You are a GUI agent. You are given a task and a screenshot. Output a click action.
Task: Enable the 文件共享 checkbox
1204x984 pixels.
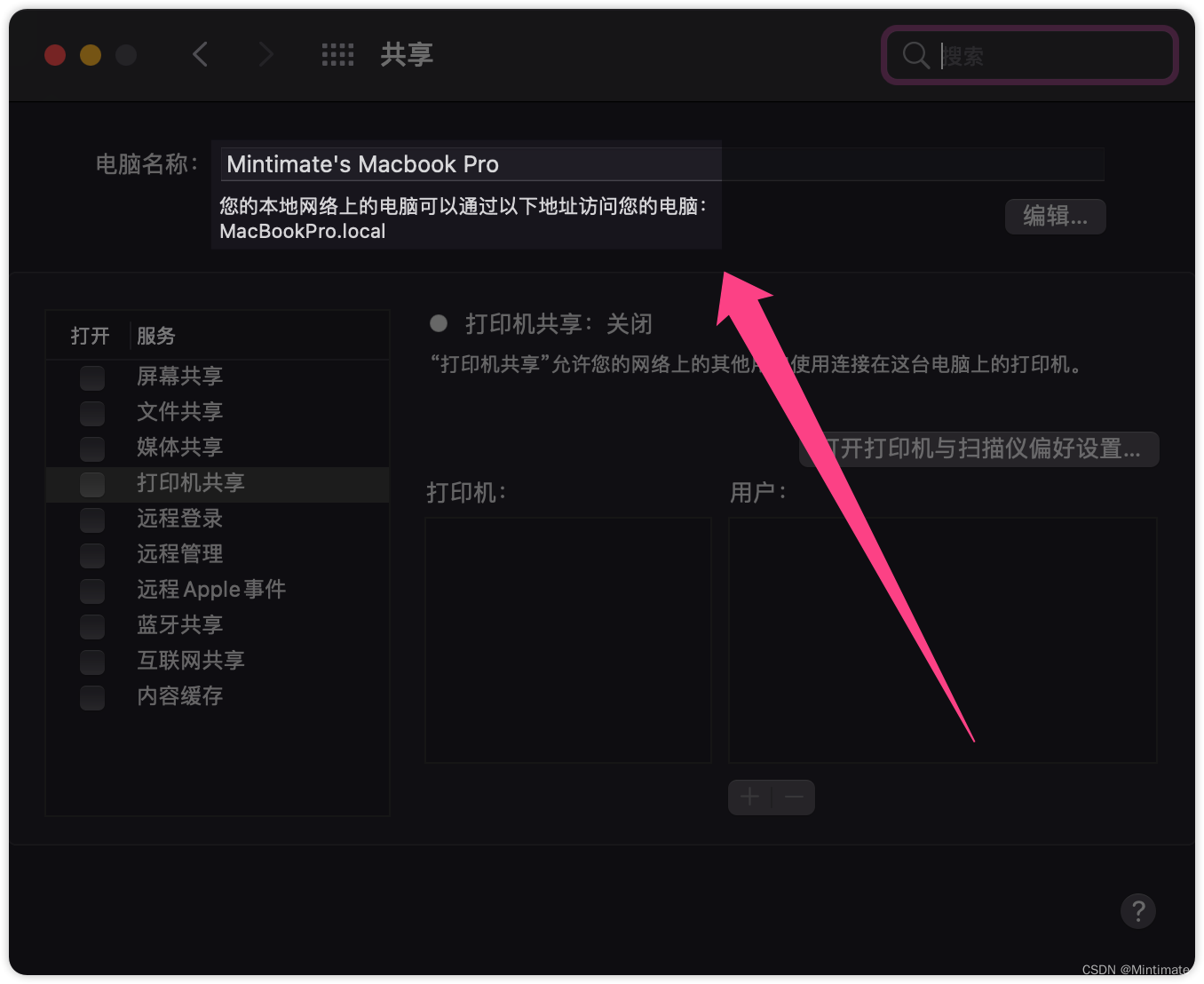click(x=92, y=413)
